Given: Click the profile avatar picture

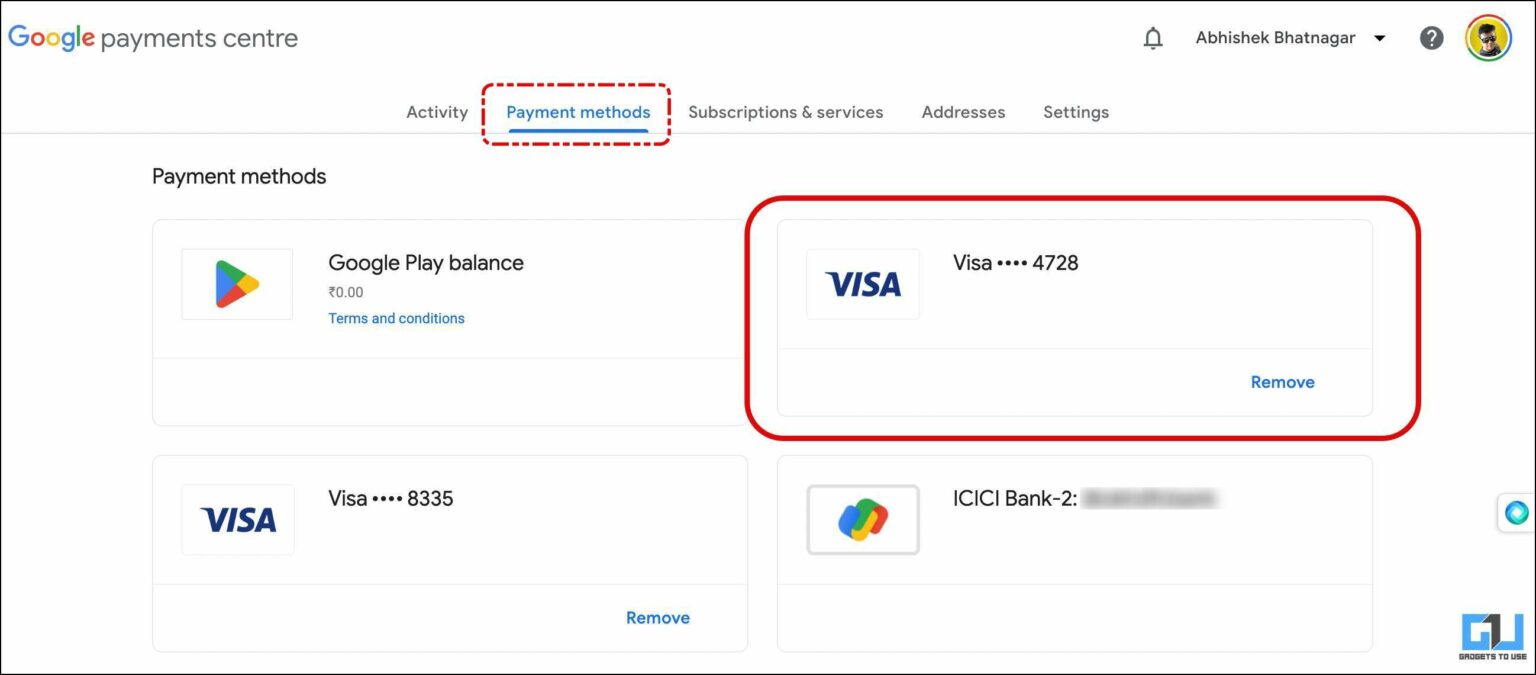Looking at the screenshot, I should (x=1489, y=37).
